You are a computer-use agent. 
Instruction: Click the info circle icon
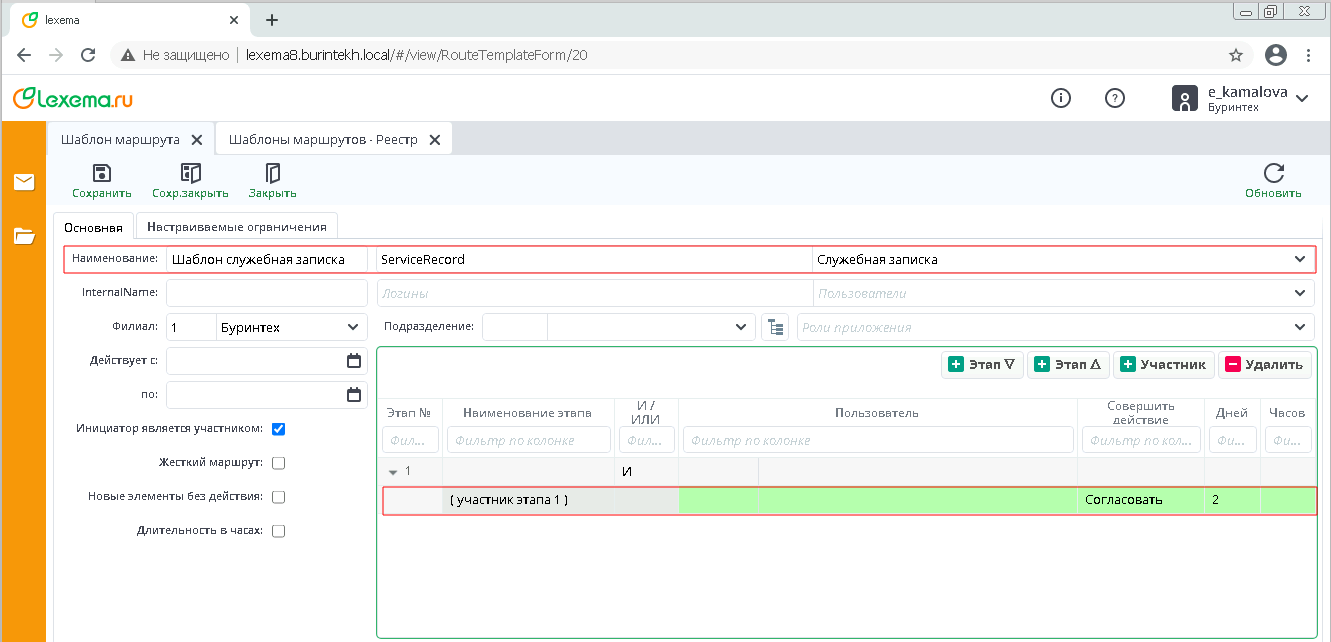(x=1061, y=98)
